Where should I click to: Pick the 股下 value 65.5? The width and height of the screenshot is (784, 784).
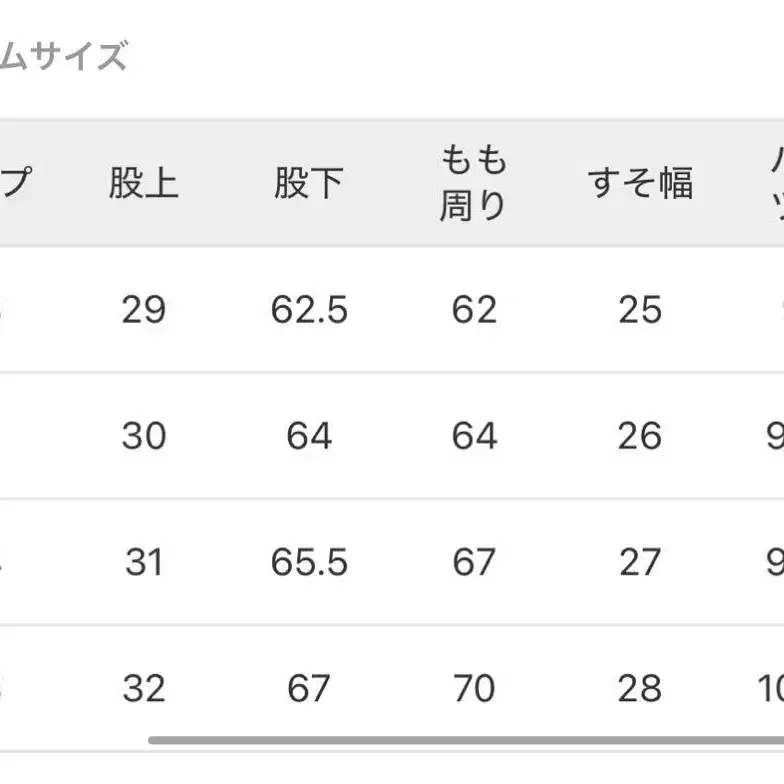point(309,562)
